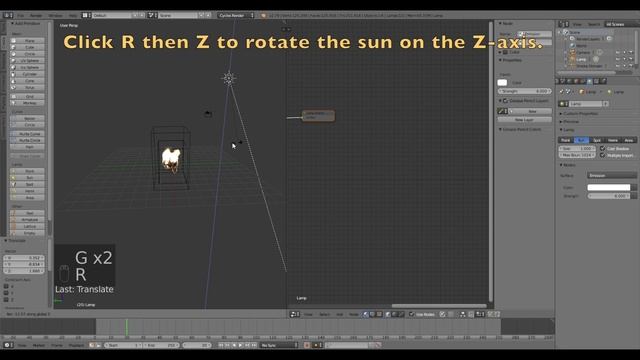Click the scene browse icon
640x360 pixels.
pos(152,15)
